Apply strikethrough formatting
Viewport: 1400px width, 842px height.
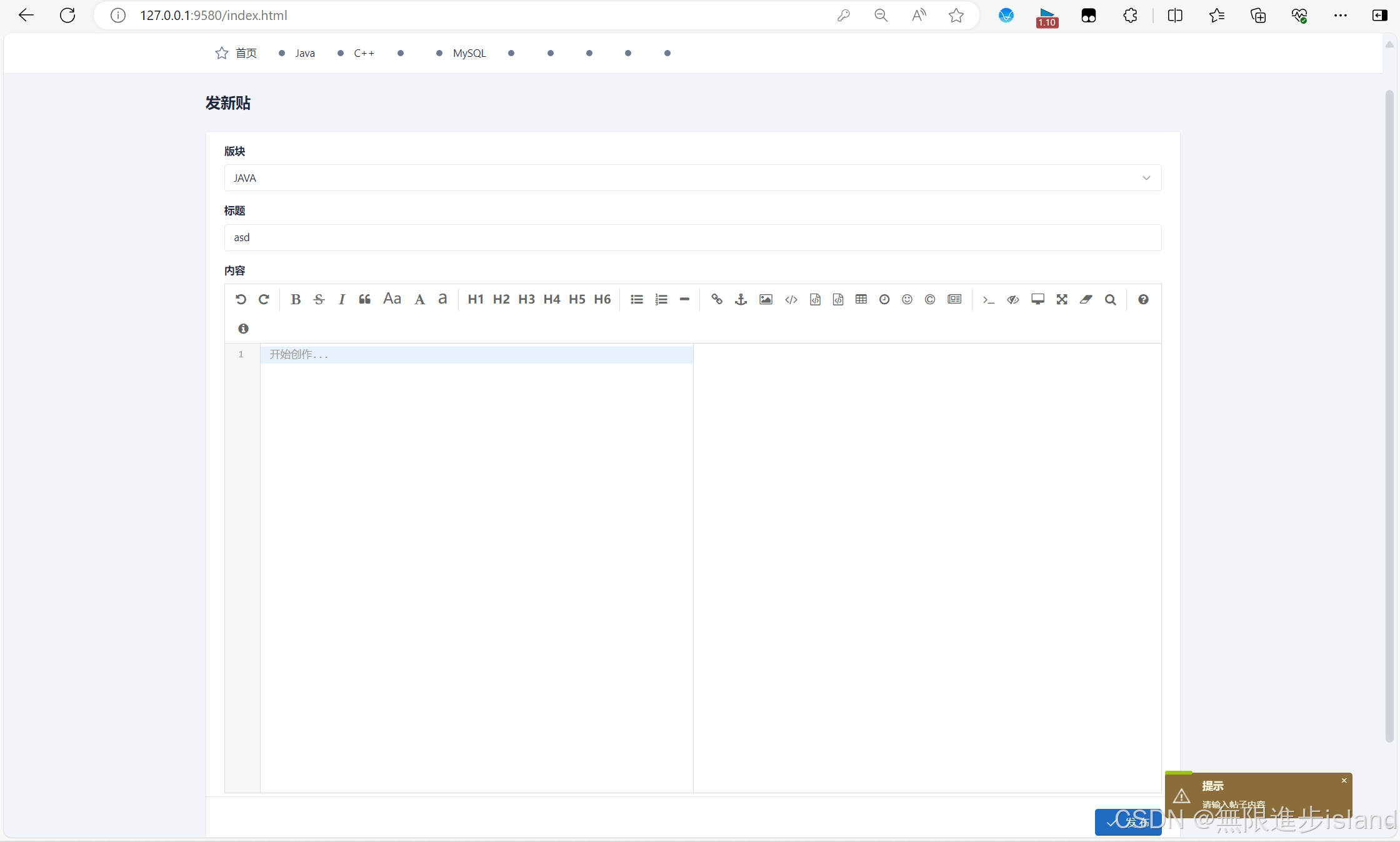(x=319, y=299)
